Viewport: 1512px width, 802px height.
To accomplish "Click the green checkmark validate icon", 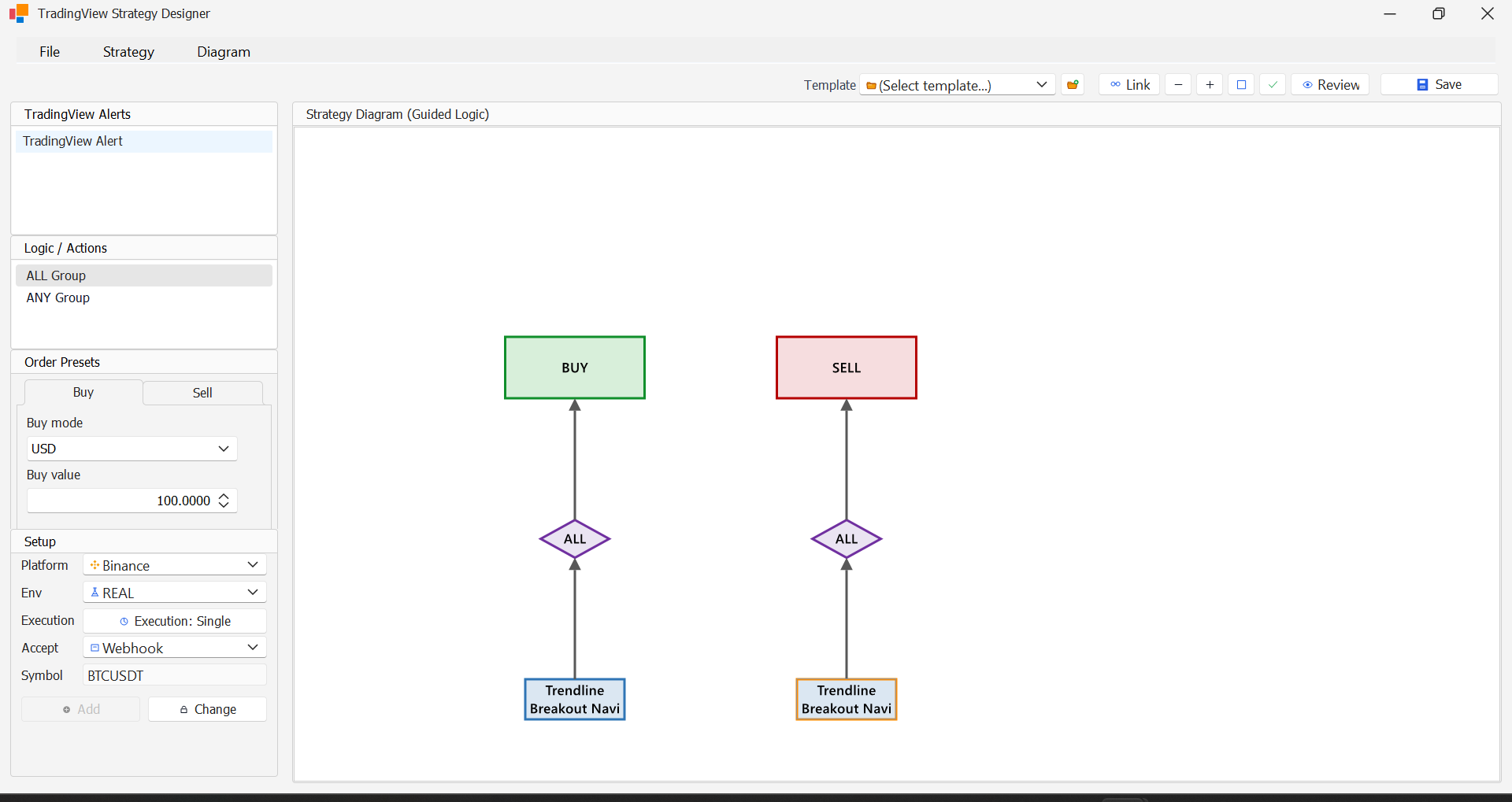I will (1273, 85).
